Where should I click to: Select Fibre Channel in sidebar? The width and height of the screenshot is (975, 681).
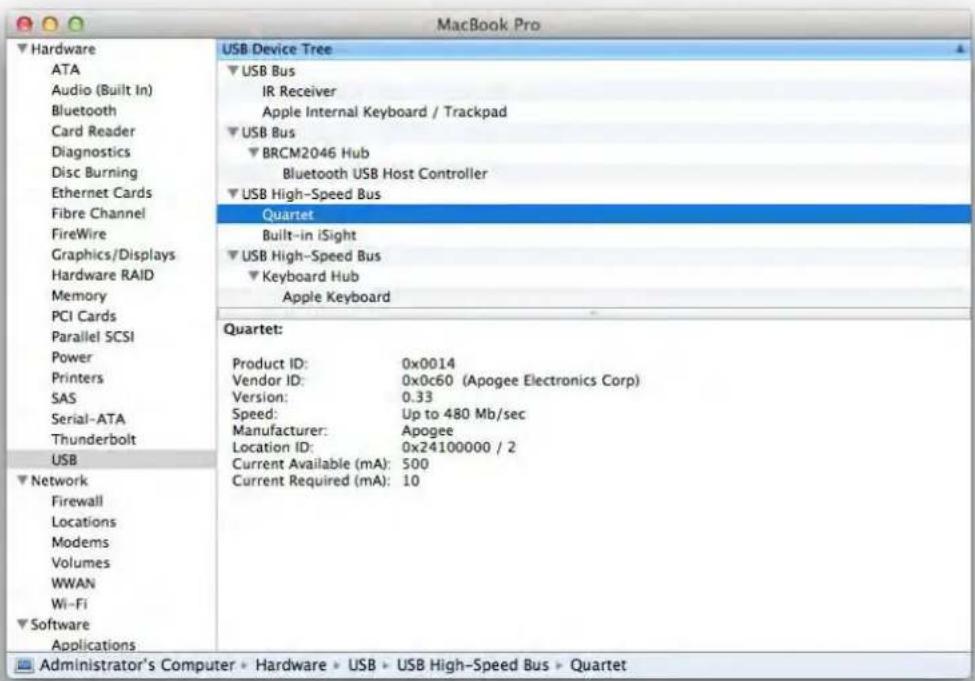98,213
